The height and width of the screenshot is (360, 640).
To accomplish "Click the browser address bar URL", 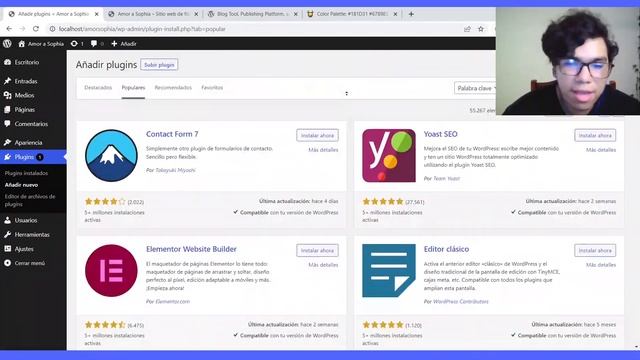I will (x=142, y=29).
